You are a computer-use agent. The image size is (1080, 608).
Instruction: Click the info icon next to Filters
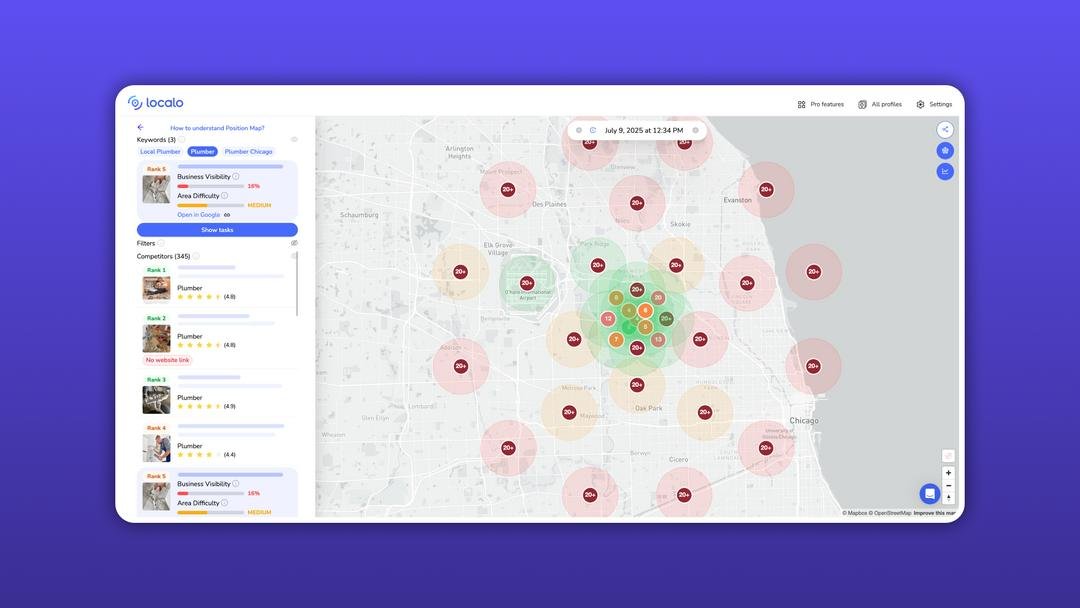coord(160,243)
